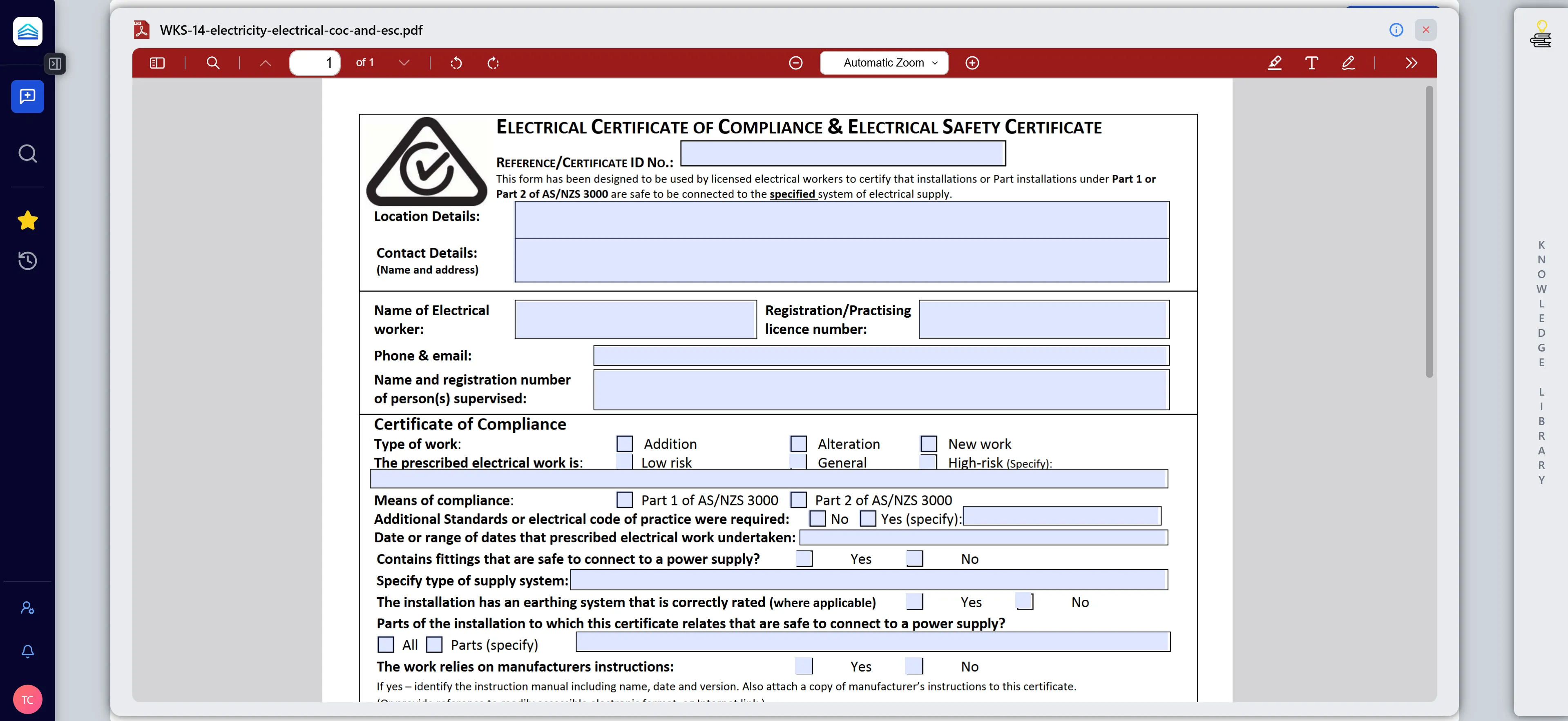
Task: Open find in document search
Action: click(213, 63)
